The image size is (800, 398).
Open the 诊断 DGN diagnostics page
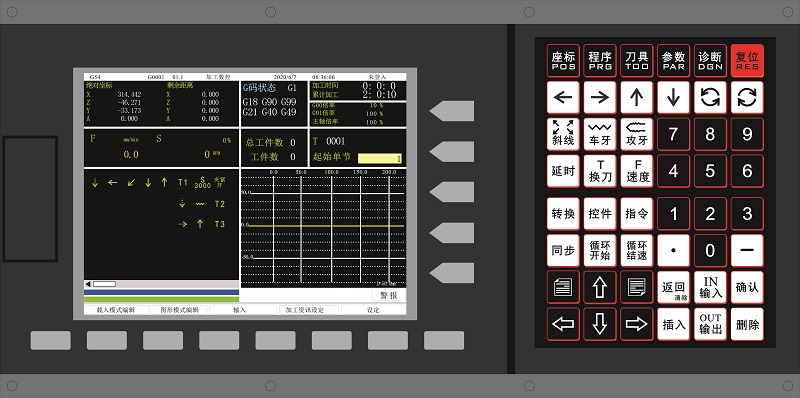[710, 61]
